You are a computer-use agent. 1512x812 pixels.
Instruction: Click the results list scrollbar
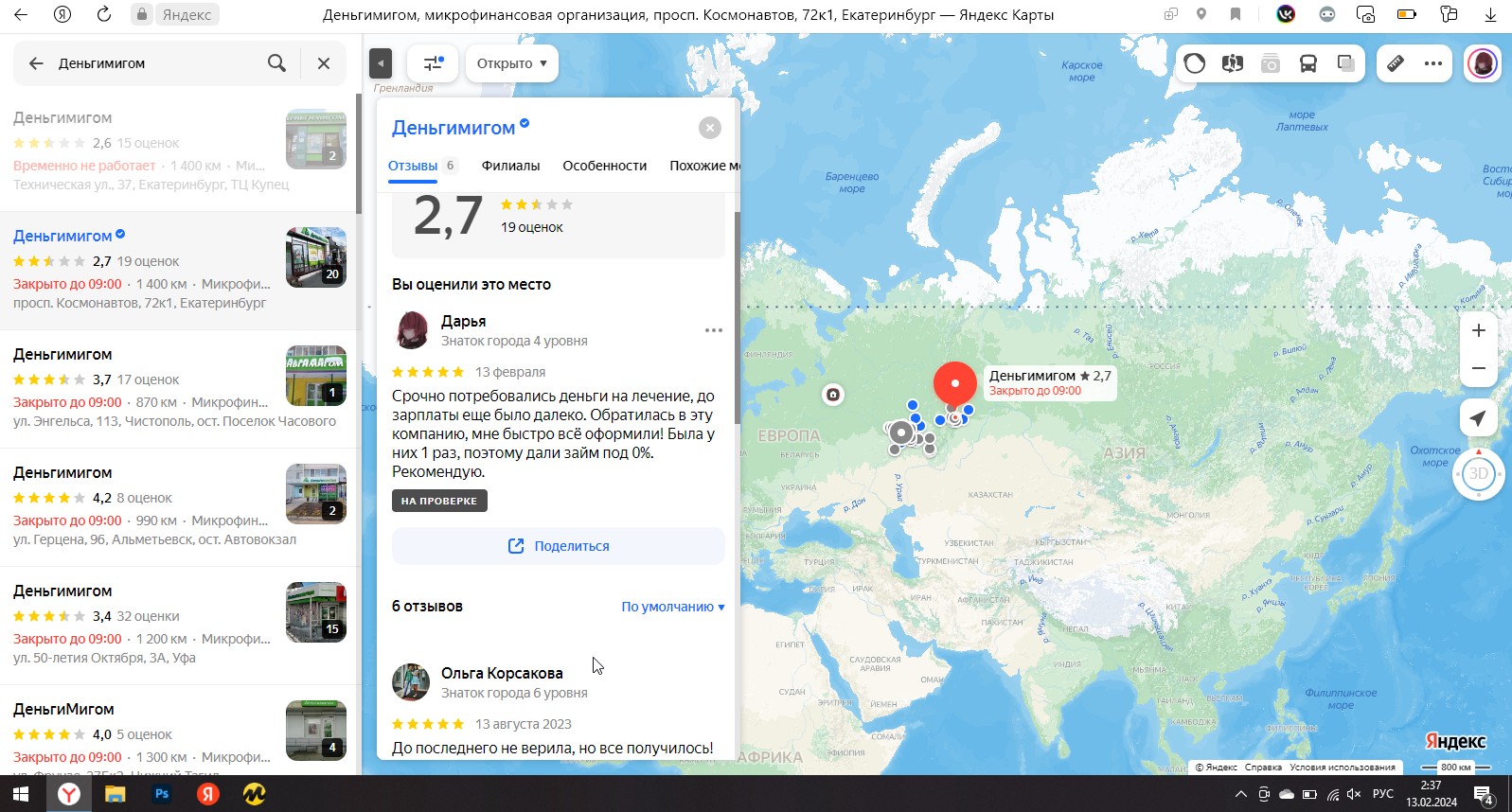click(x=359, y=153)
